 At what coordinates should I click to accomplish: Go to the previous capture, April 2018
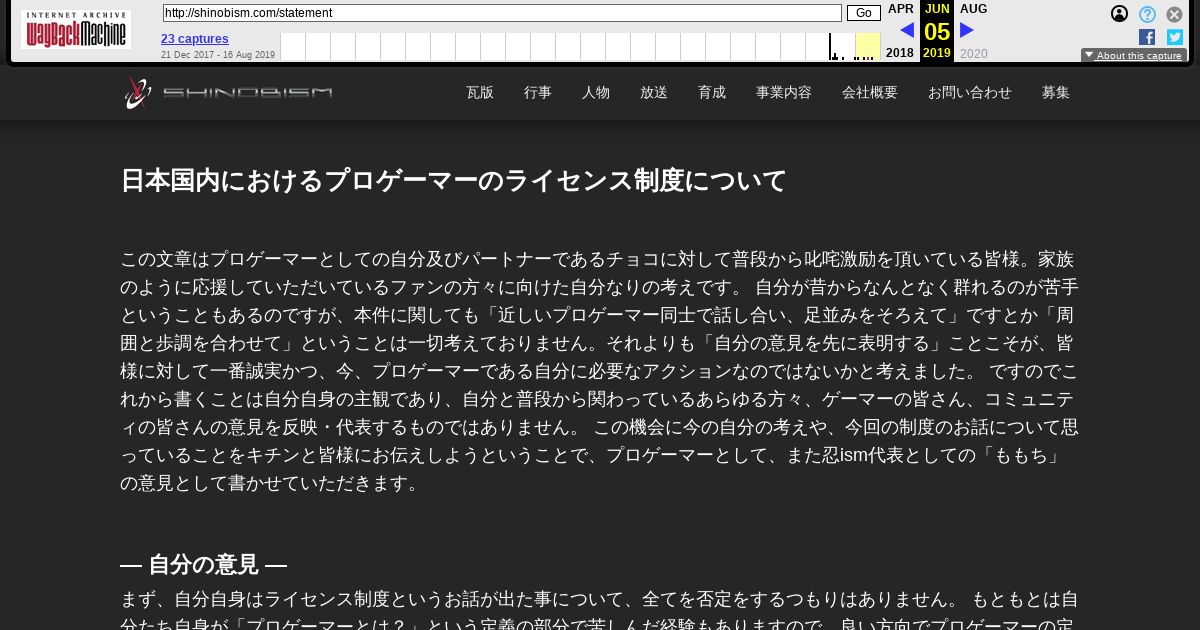(907, 30)
